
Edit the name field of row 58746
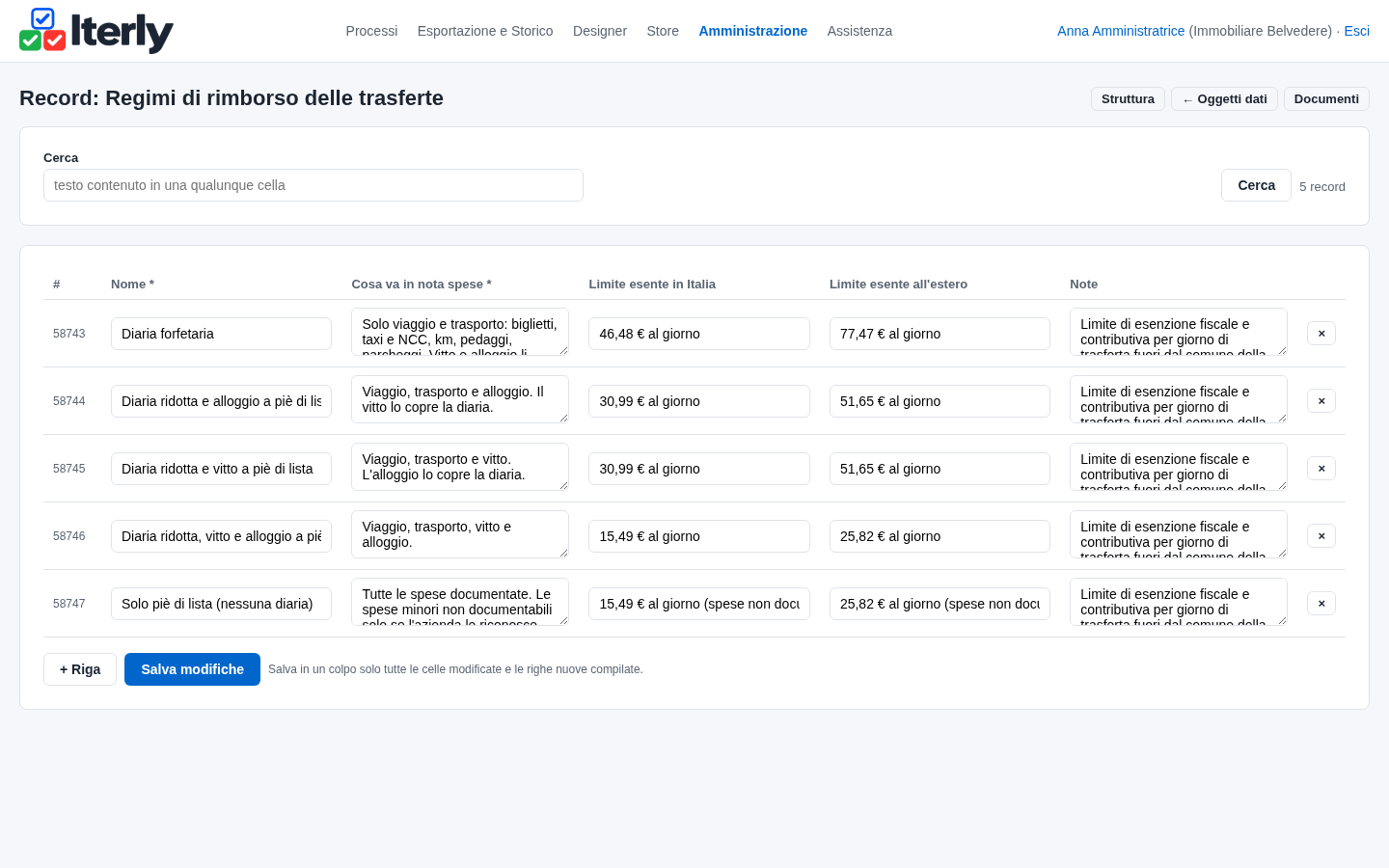coord(221,536)
